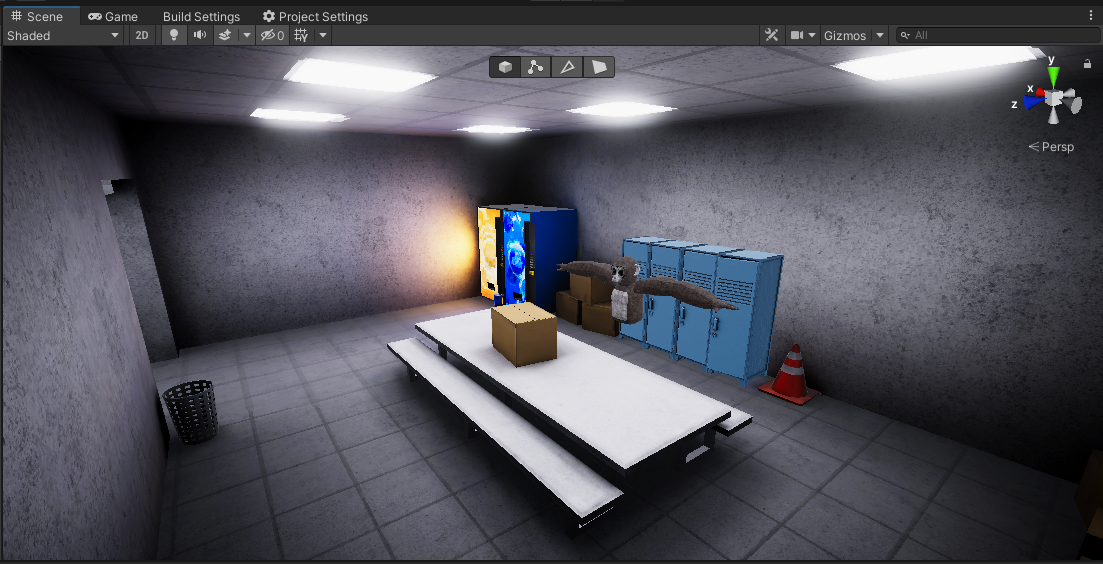
Task: Toggle 2D view mode
Action: tap(142, 35)
